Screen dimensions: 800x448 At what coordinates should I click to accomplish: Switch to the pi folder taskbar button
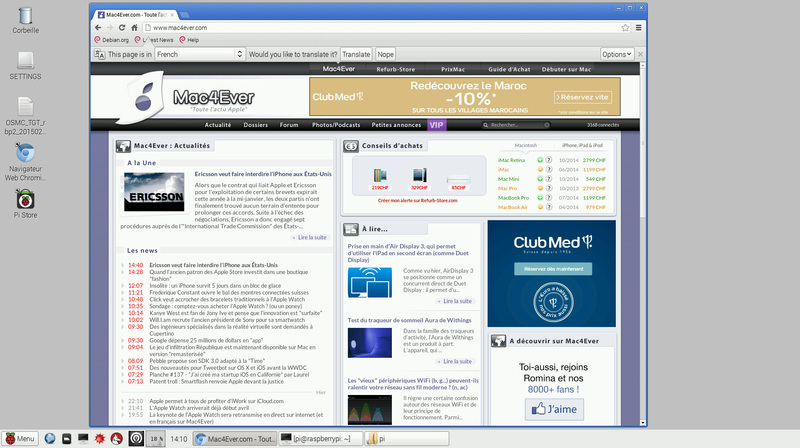(407, 438)
